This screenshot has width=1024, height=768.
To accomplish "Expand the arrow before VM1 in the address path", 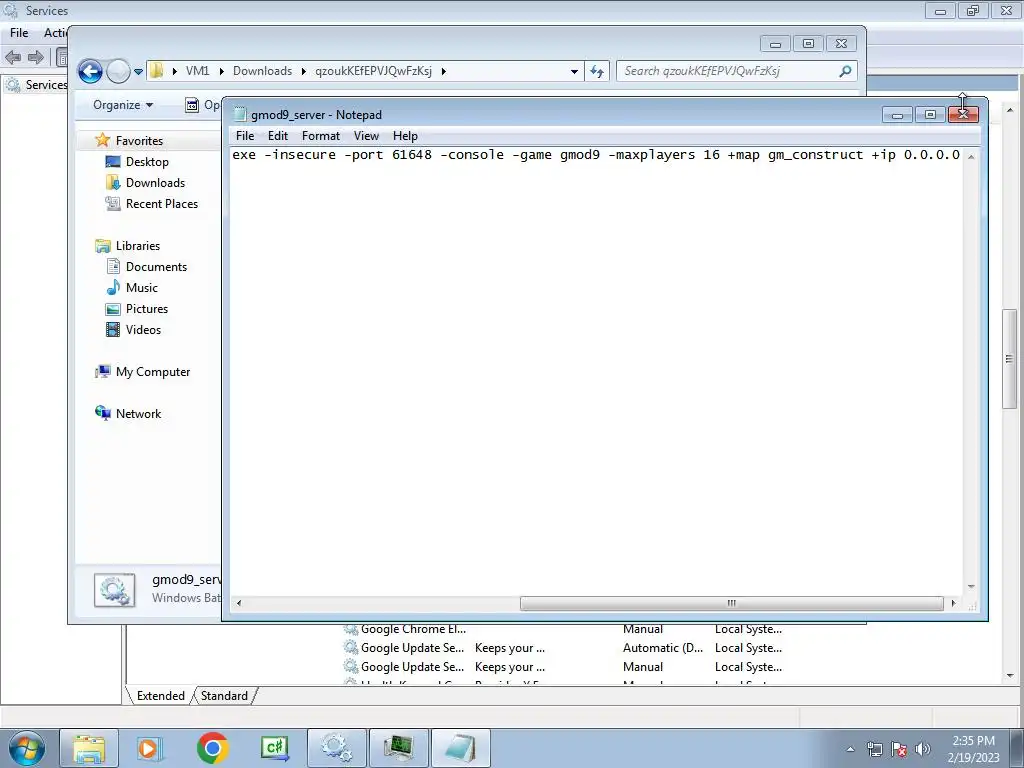I will pos(174,71).
